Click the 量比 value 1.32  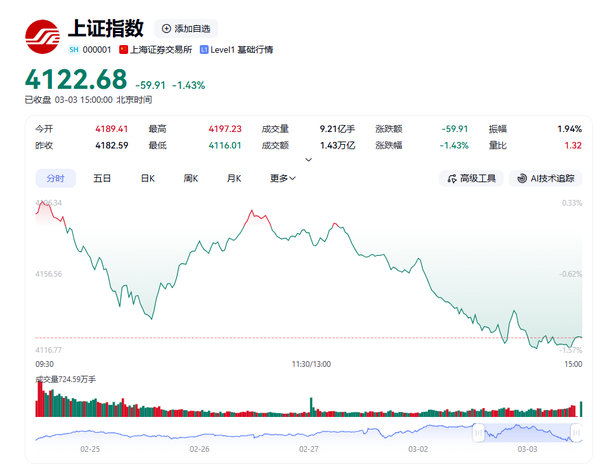pos(573,145)
